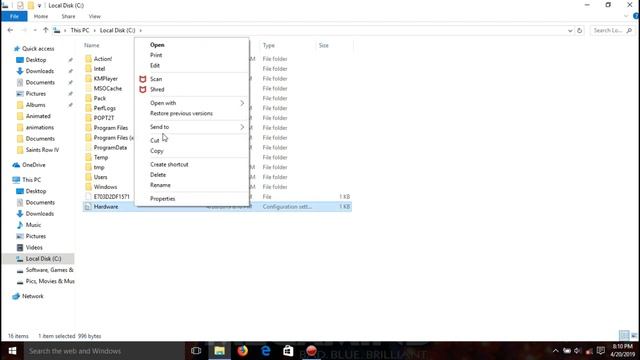Image resolution: width=640 pixels, height=360 pixels.
Task: Click the volume speaker tray icon
Action: pyautogui.click(x=578, y=351)
